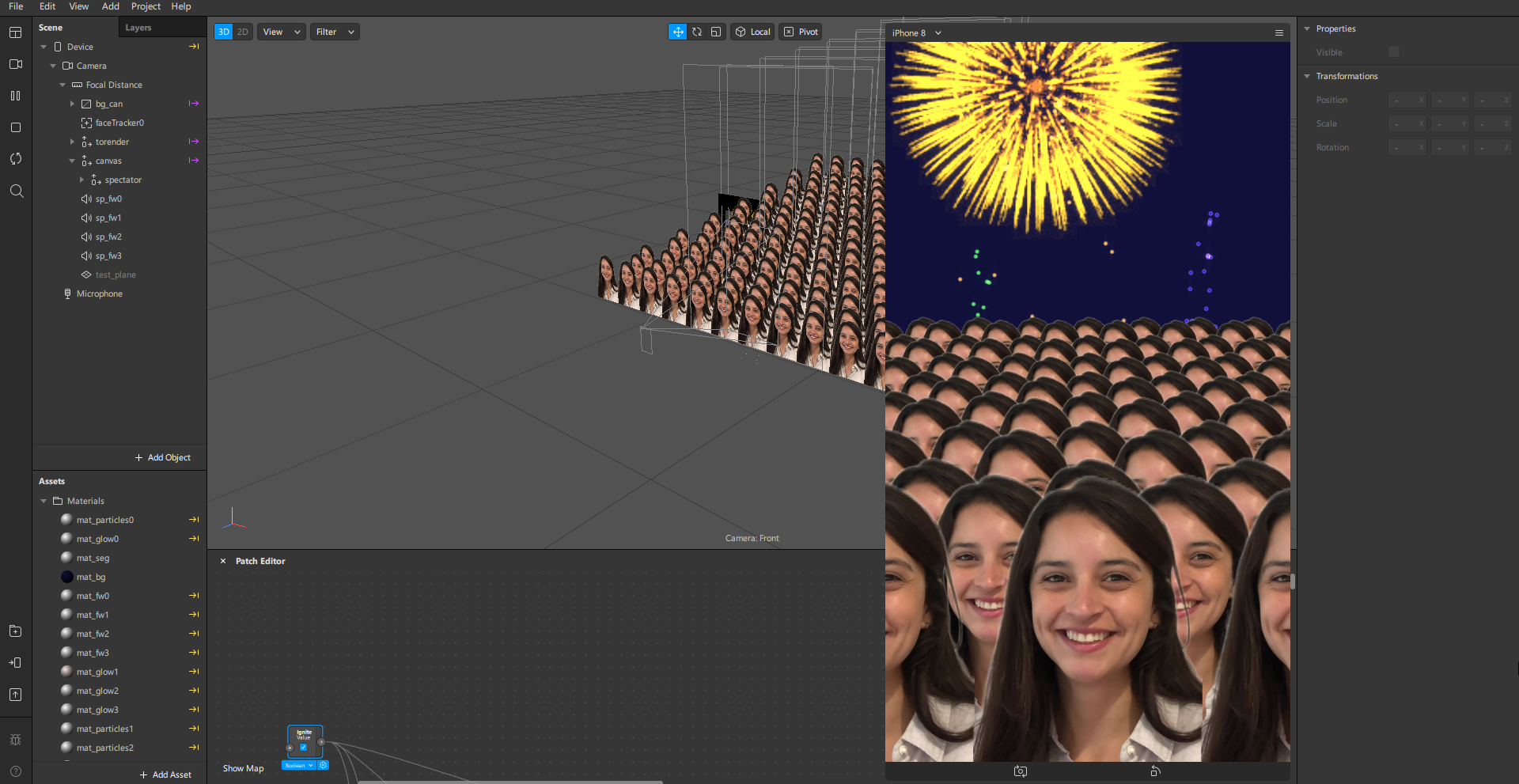Screen dimensions: 1519x784
Task: Click the restart/refresh icon in left sidebar
Action: [x=16, y=159]
